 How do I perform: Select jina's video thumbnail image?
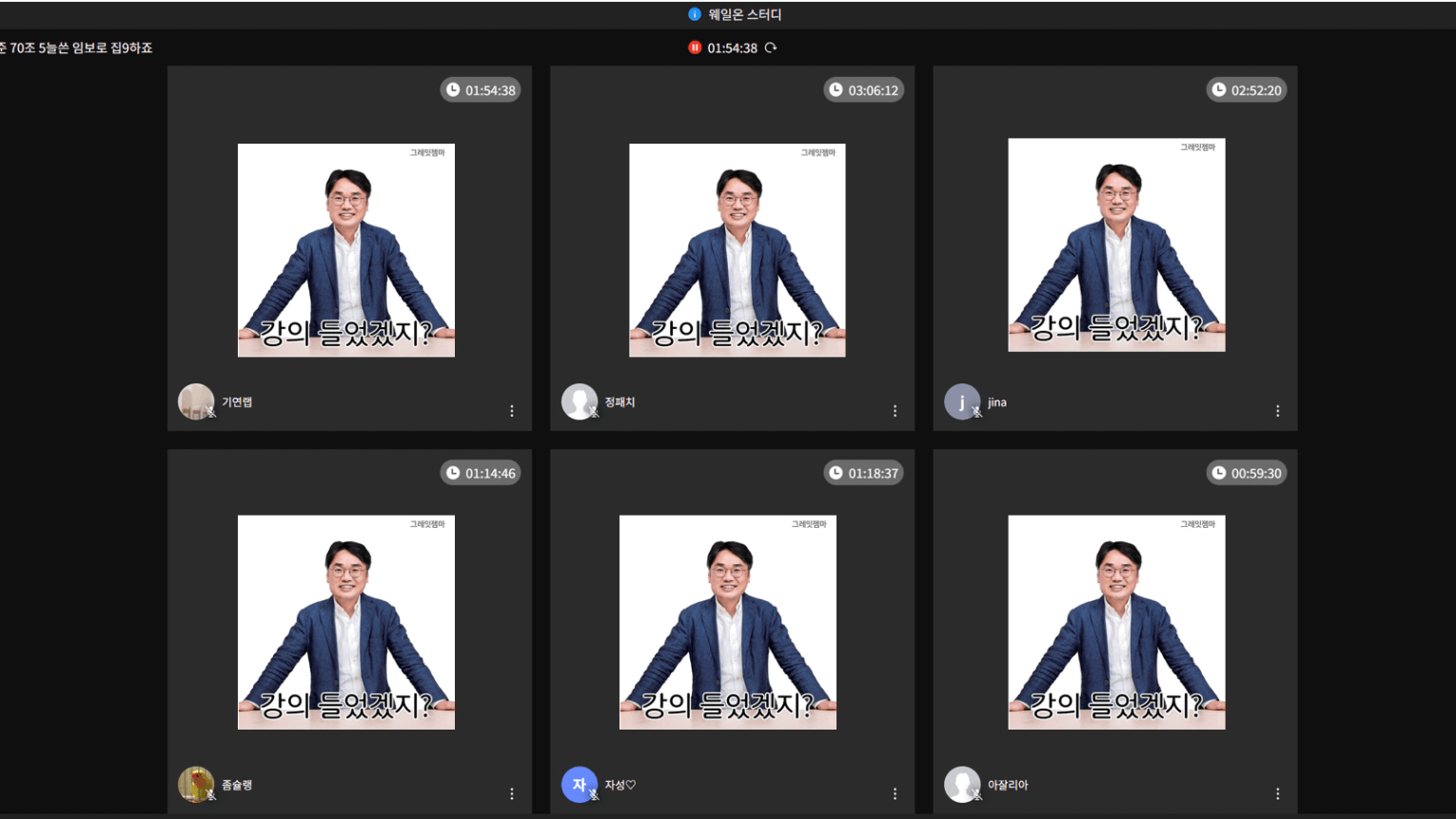pos(1116,244)
